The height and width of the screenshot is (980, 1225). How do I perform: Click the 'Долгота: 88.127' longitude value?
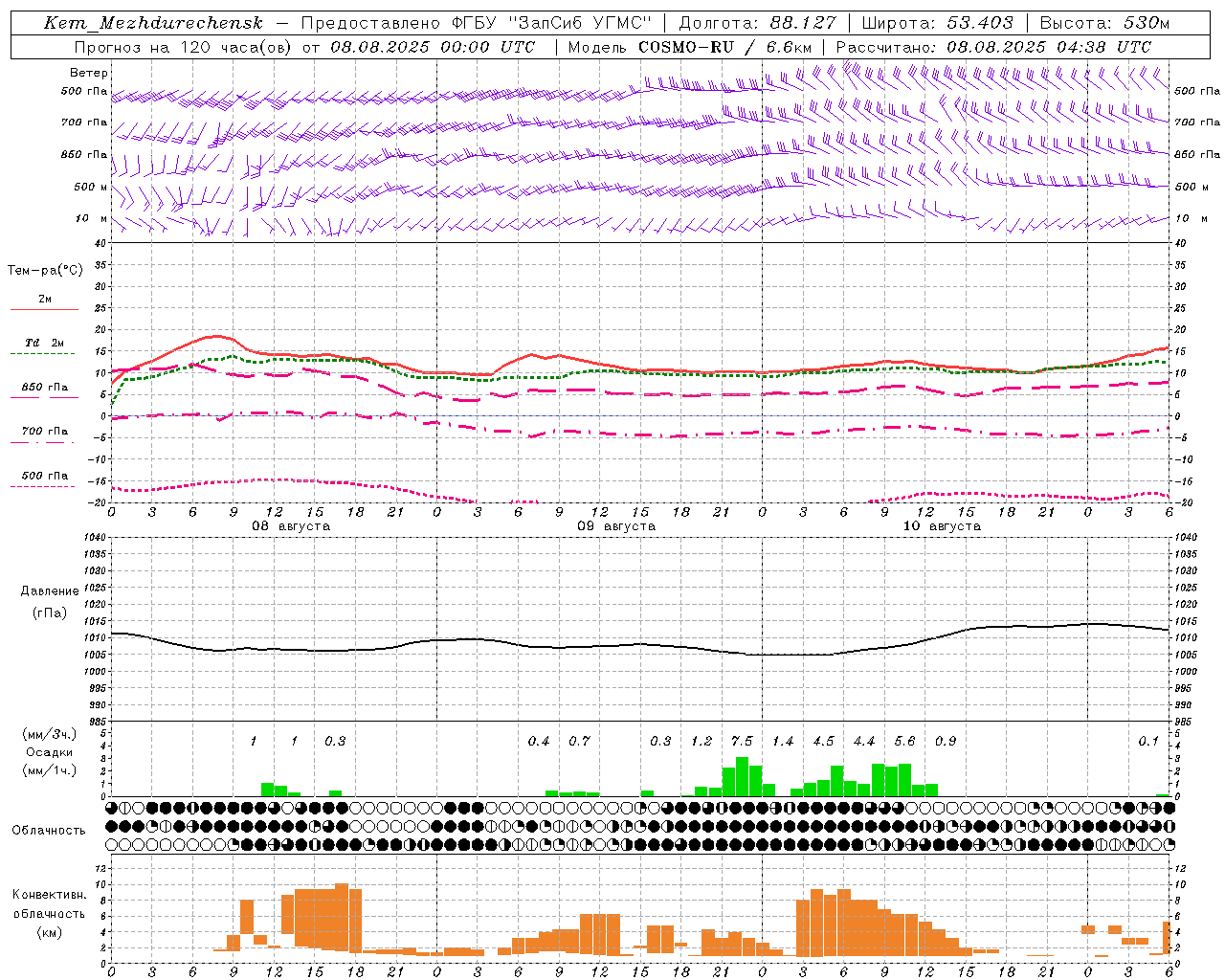757,23
